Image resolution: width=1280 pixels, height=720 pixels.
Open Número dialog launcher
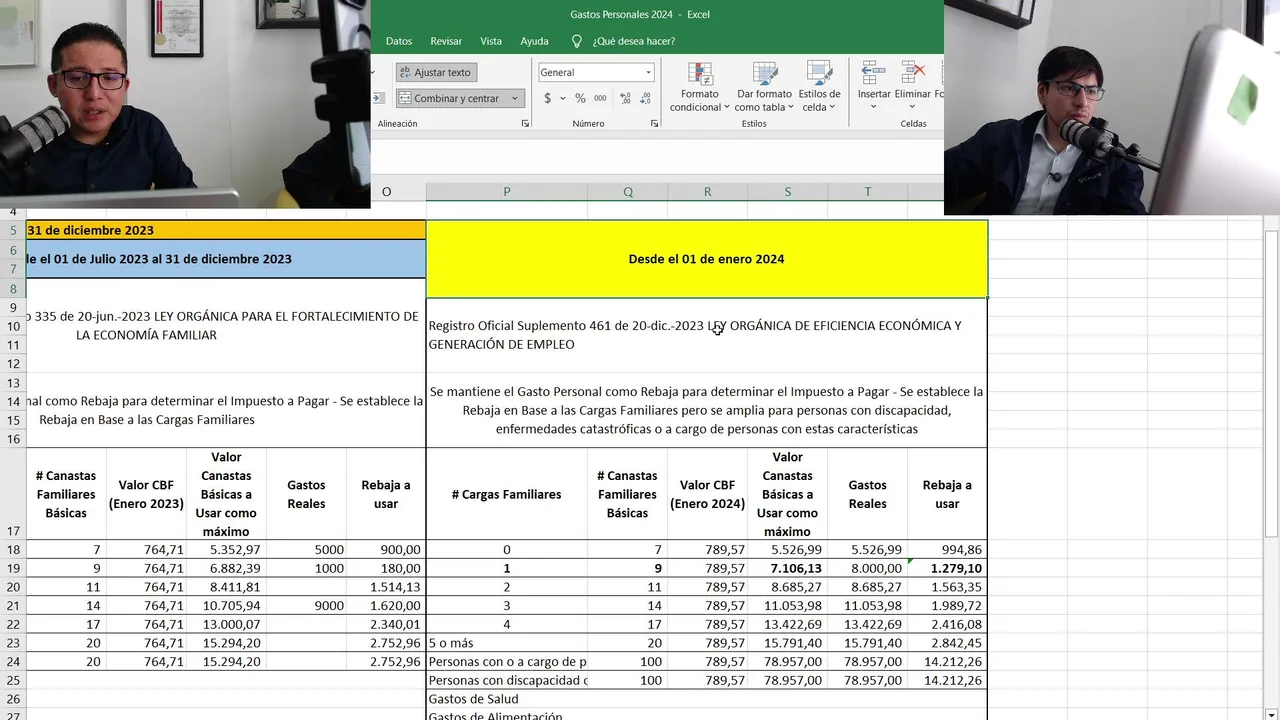[x=655, y=124]
